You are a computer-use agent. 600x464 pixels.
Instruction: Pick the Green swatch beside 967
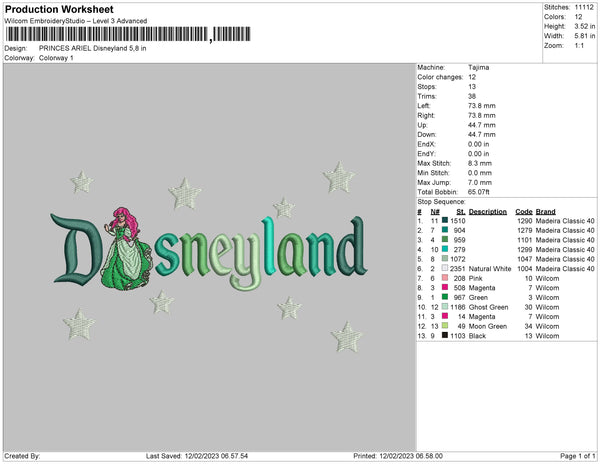click(x=445, y=297)
